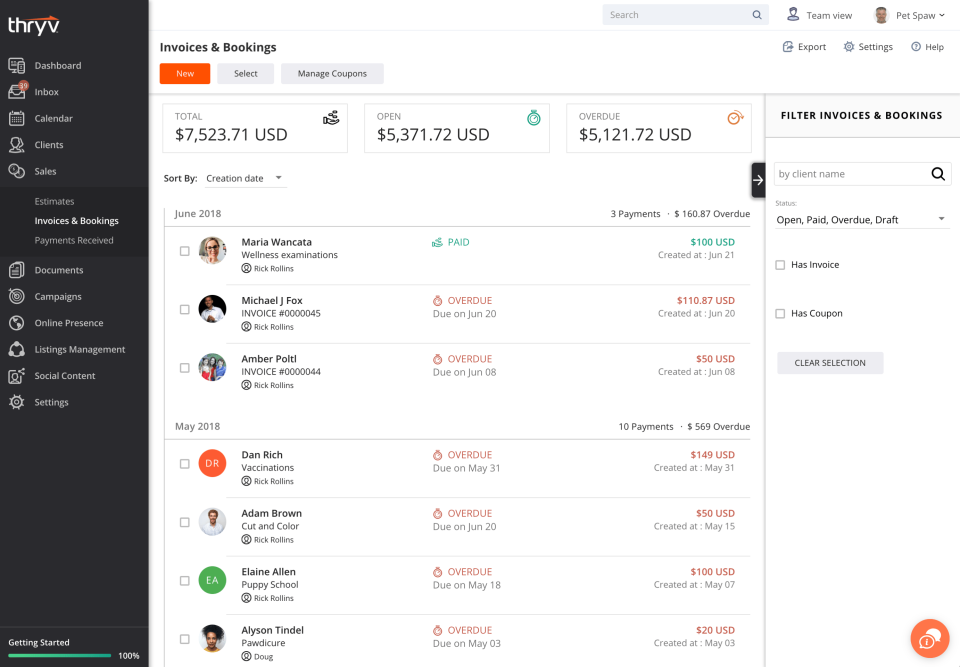This screenshot has width=960, height=667.
Task: Check the Elaine Allen invoice checkbox
Action: tap(184, 581)
